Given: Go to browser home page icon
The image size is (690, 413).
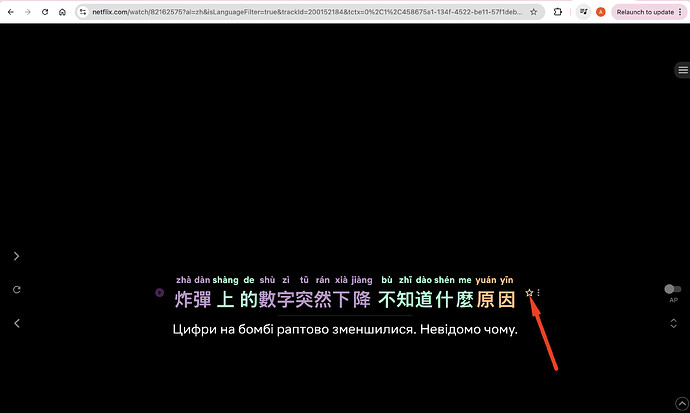Looking at the screenshot, I should pos(62,11).
